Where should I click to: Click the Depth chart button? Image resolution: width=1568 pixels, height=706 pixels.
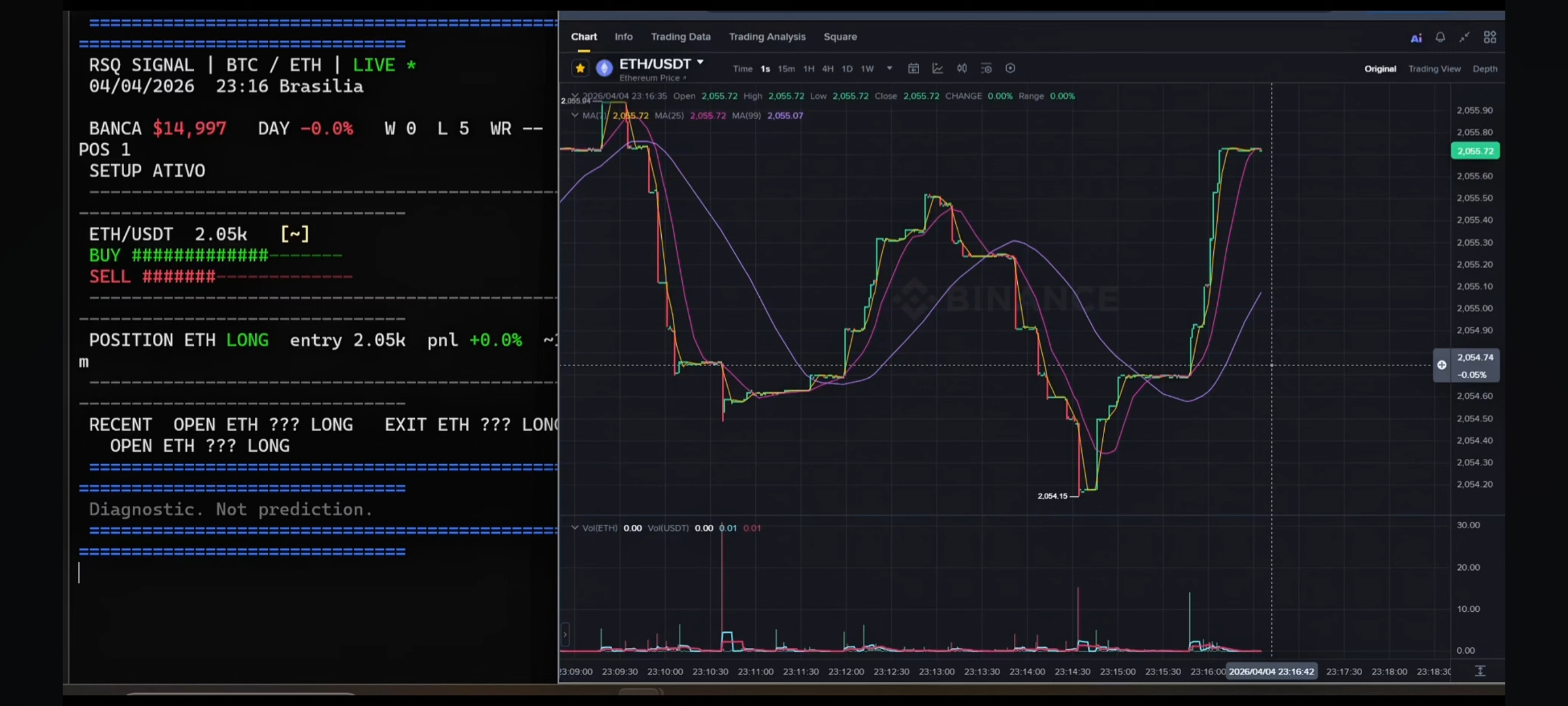(1484, 69)
